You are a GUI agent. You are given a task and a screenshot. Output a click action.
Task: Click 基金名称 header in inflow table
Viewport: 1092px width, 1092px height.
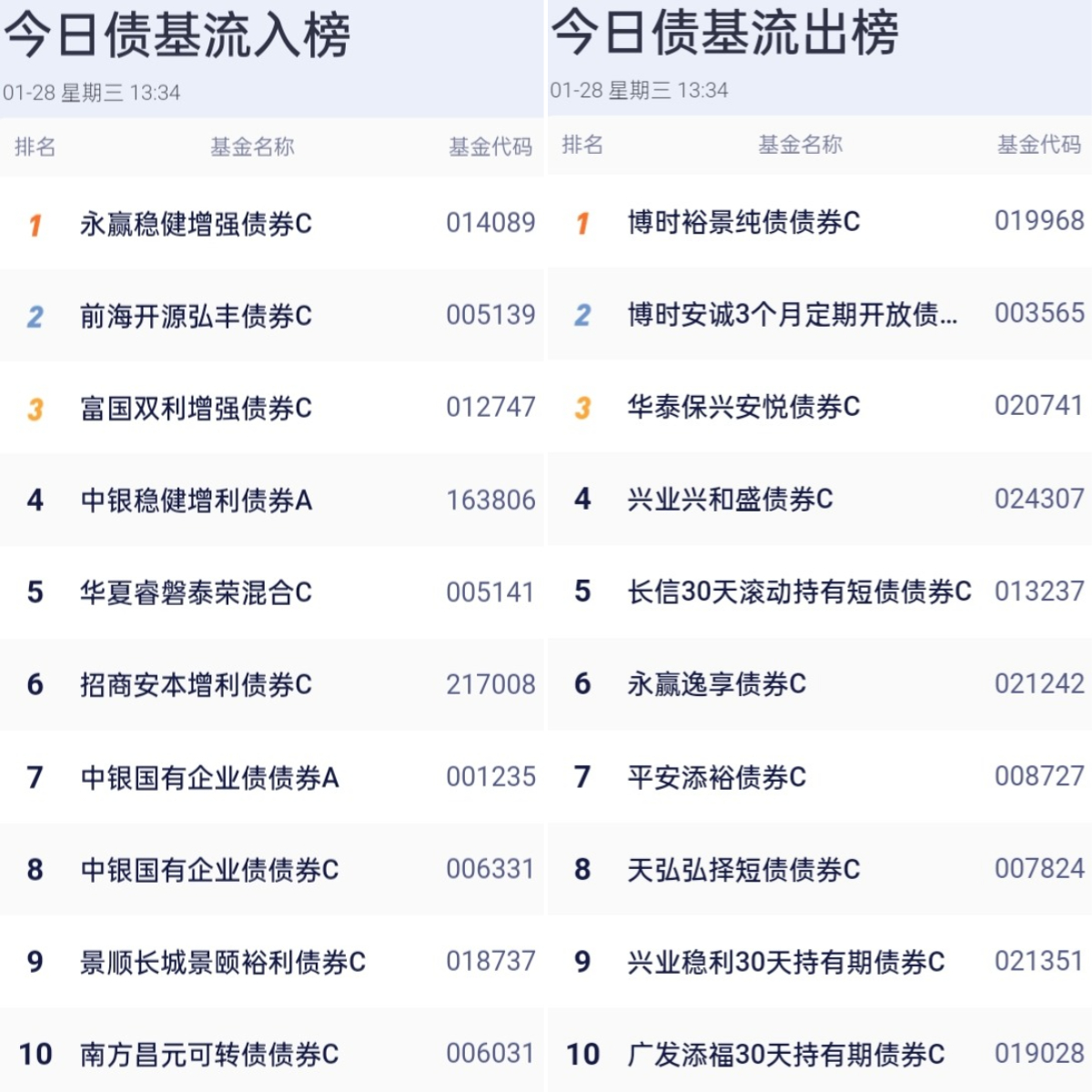[x=252, y=147]
